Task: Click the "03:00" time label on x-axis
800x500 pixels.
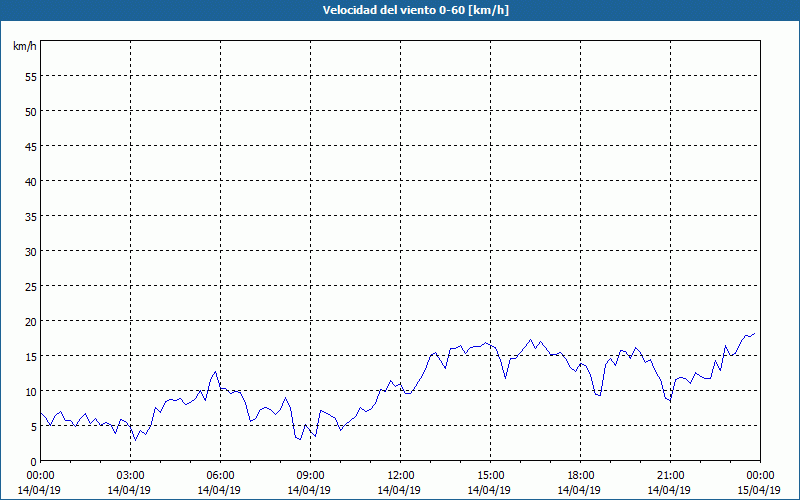Action: (x=131, y=476)
